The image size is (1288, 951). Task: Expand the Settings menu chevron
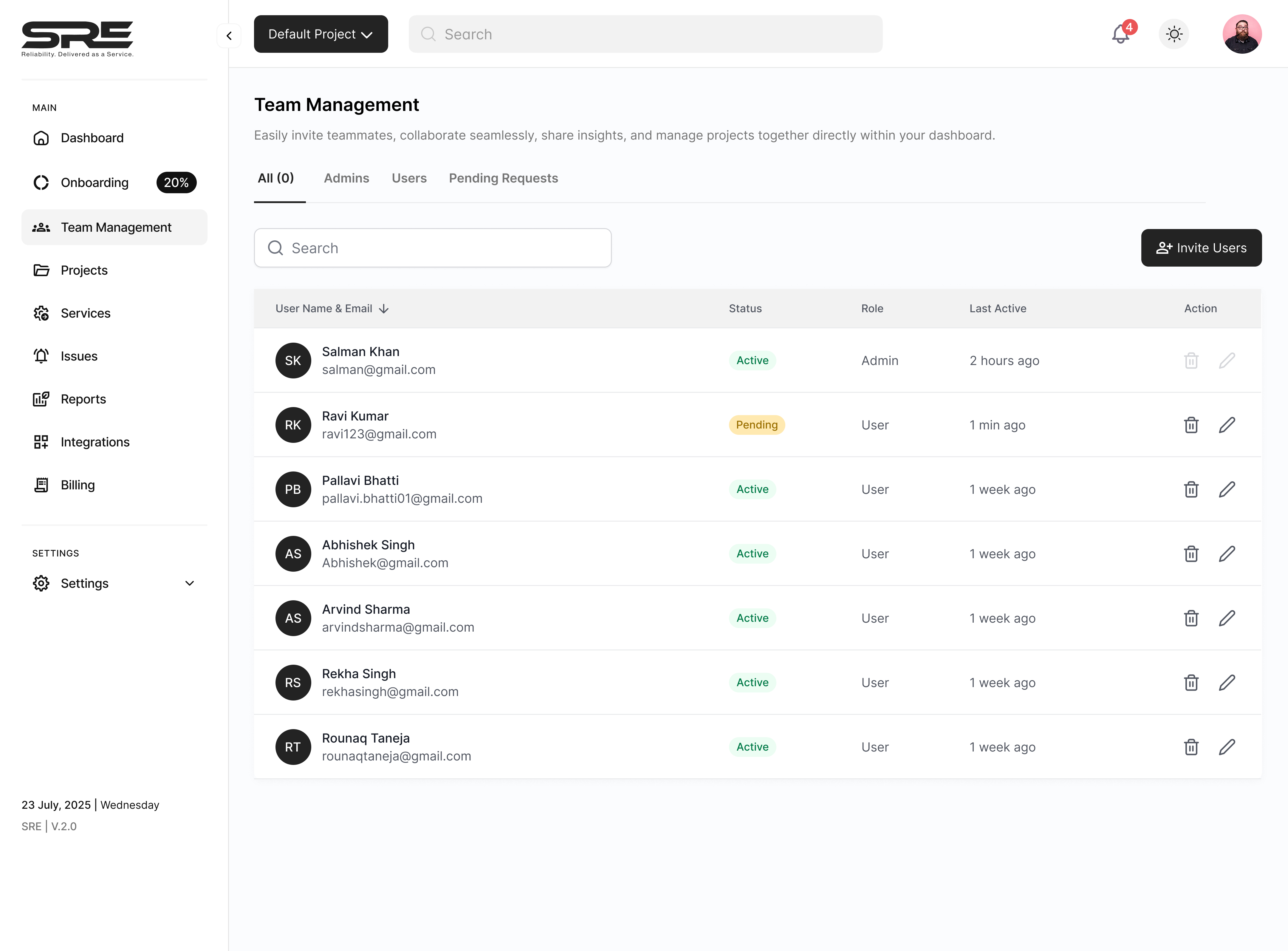coord(189,583)
